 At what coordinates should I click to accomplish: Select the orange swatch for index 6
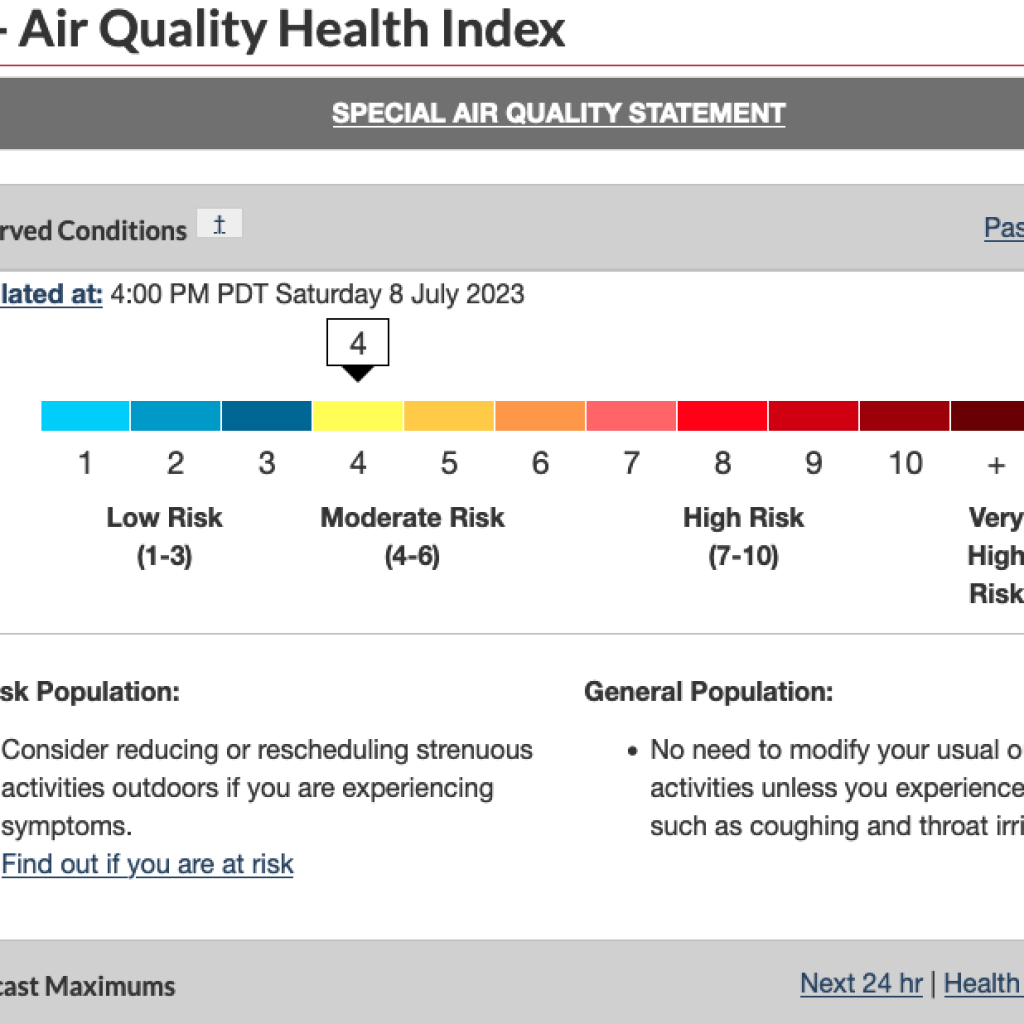coord(540,416)
